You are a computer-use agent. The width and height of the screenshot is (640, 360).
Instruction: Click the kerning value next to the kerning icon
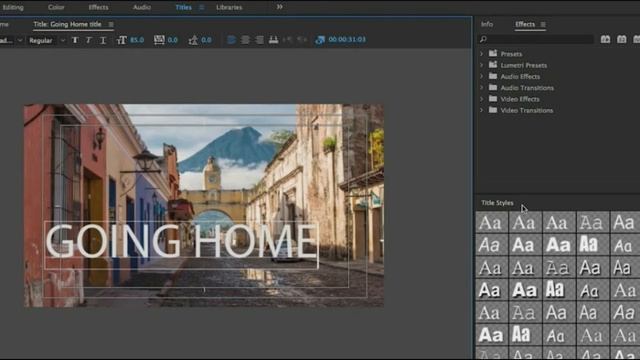[x=173, y=40]
